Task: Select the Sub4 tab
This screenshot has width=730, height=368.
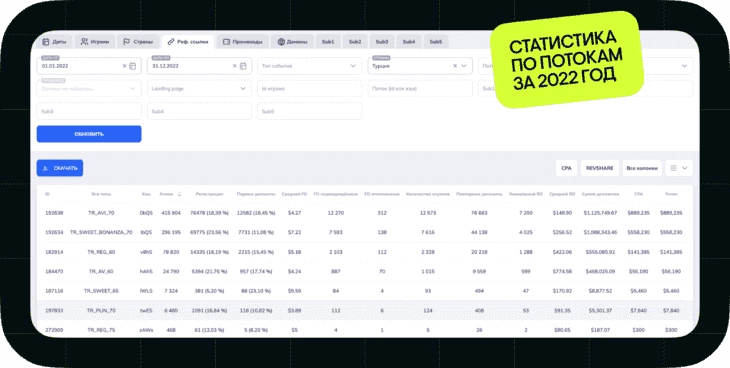Action: click(x=409, y=42)
